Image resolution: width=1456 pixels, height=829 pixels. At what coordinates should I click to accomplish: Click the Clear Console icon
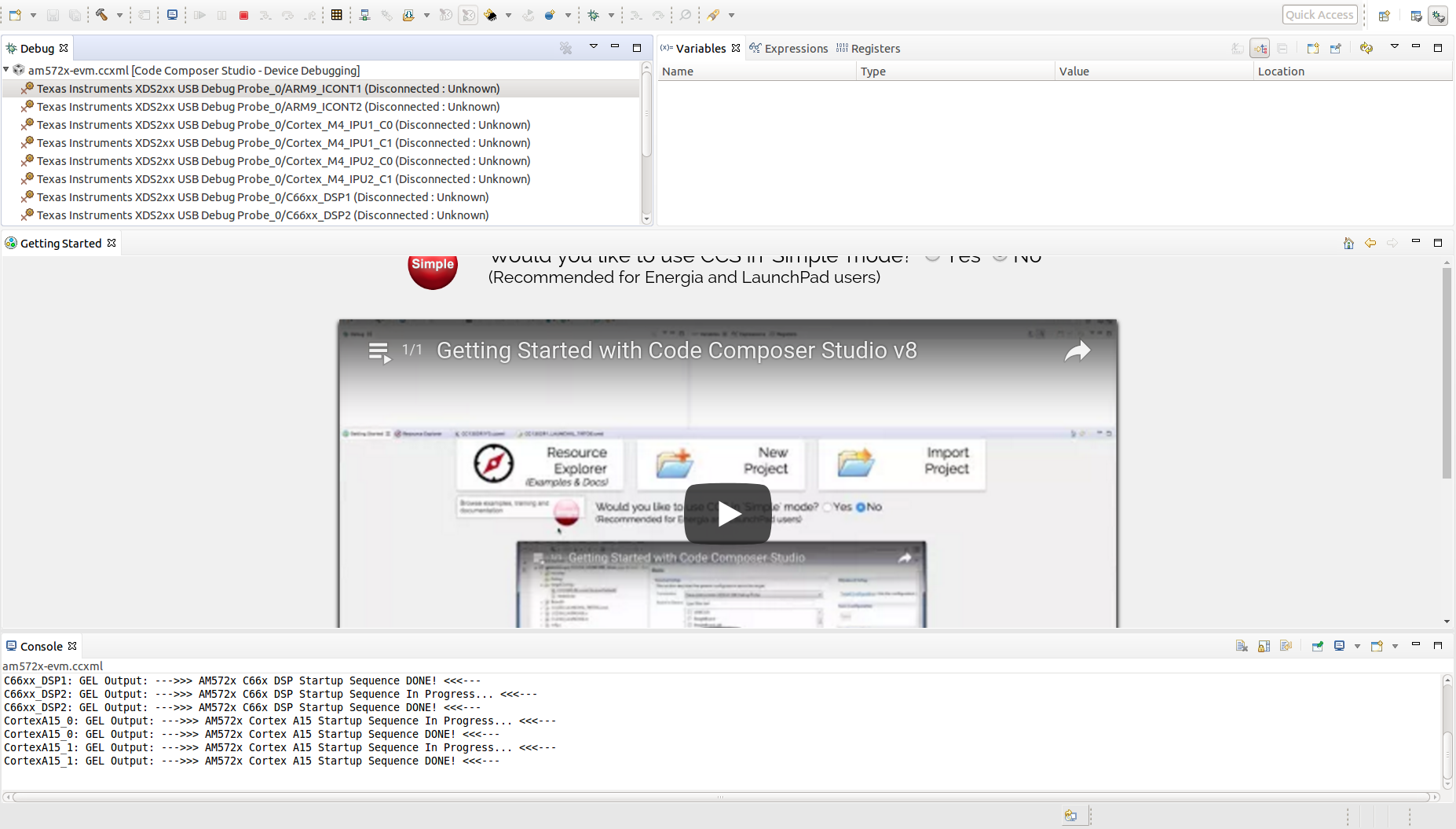(x=1242, y=646)
